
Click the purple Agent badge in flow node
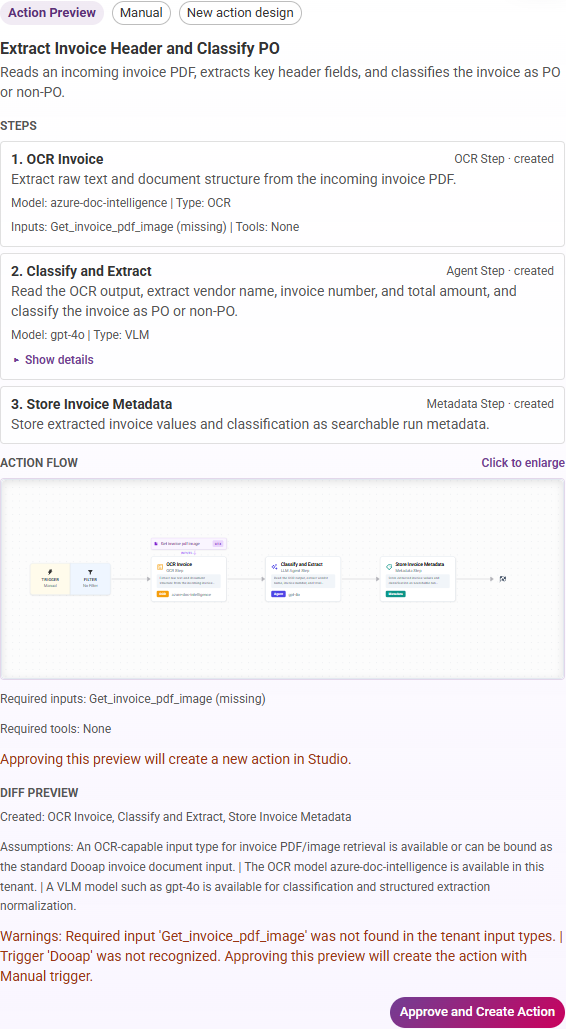click(278, 594)
